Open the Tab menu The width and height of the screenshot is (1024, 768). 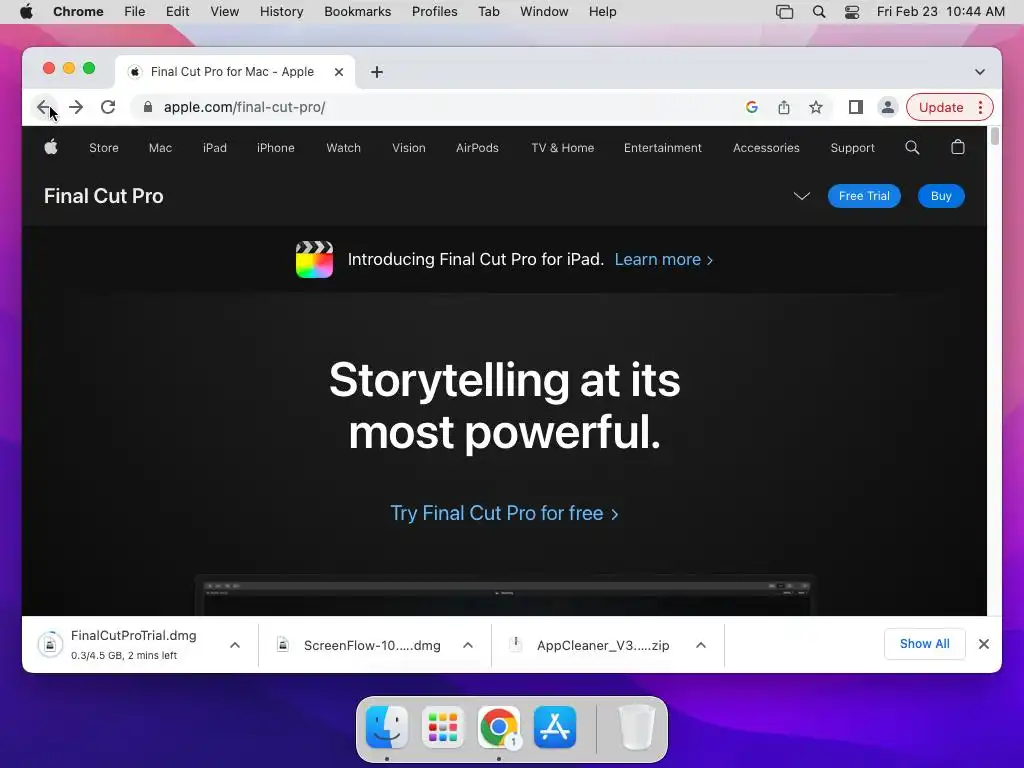pos(488,12)
